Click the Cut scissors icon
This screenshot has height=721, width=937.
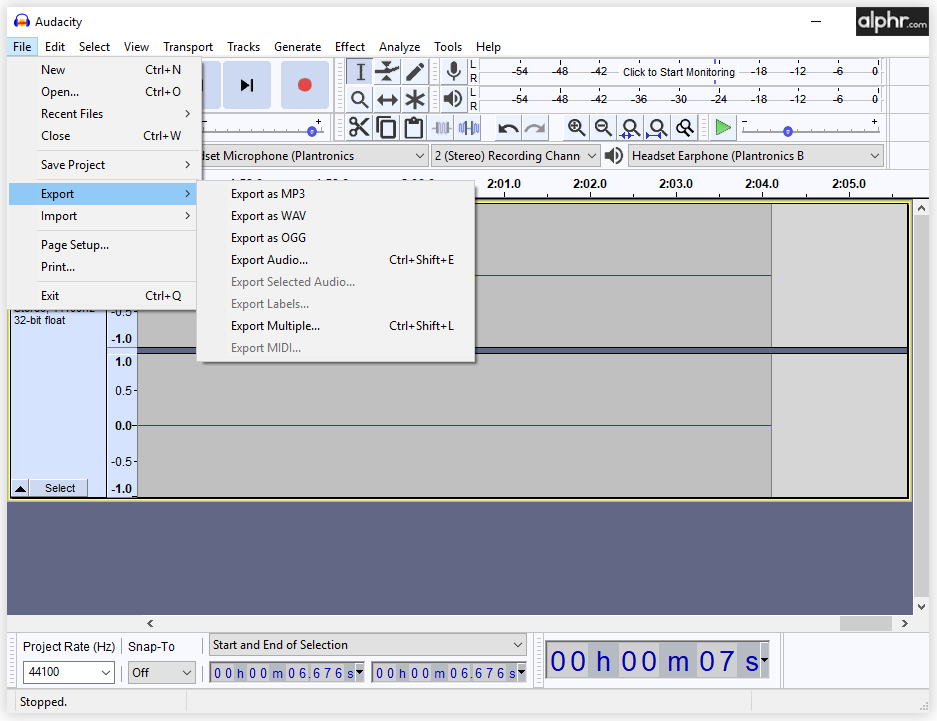tap(359, 128)
